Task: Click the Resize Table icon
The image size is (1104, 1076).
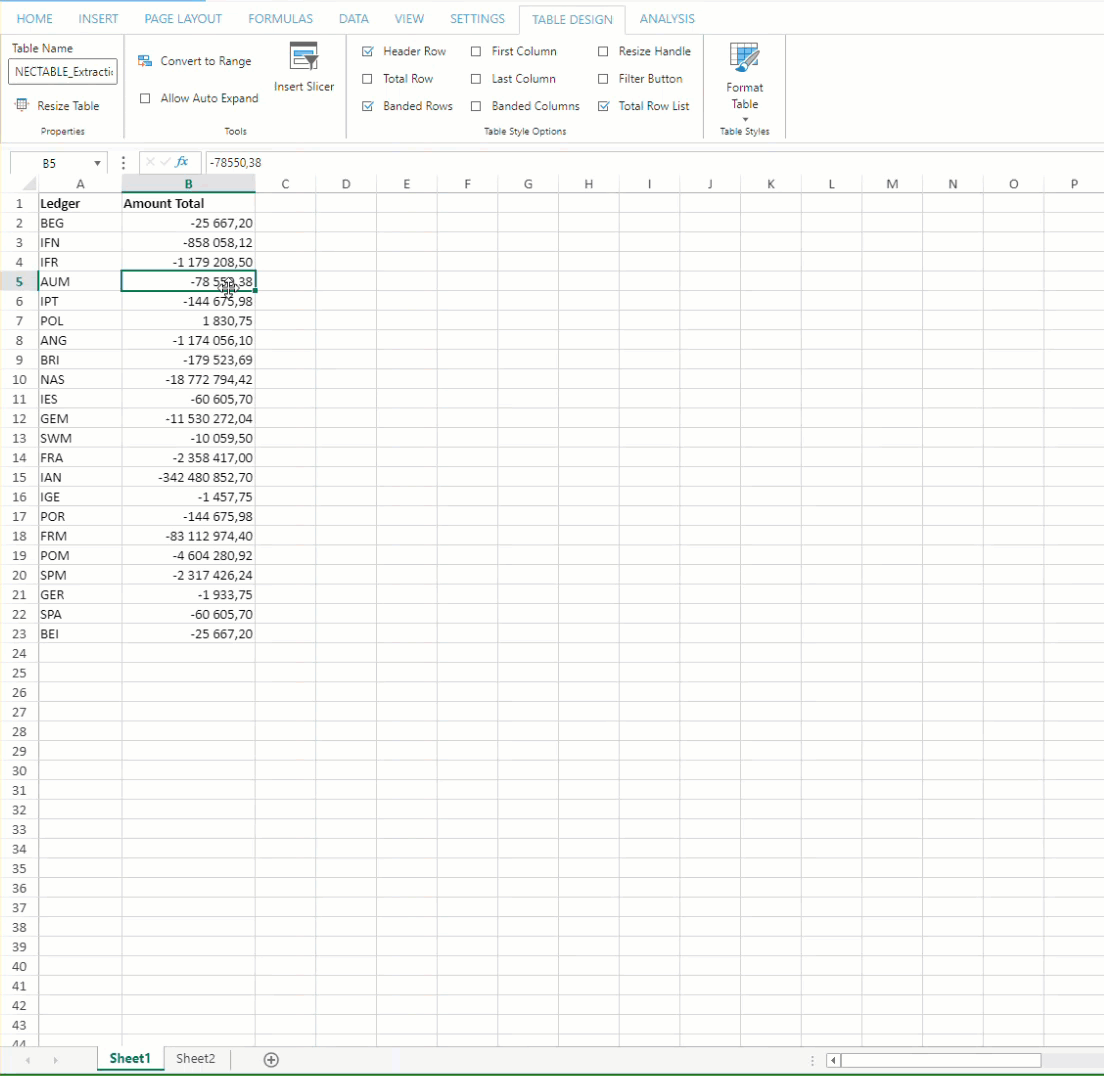Action: coord(21,105)
